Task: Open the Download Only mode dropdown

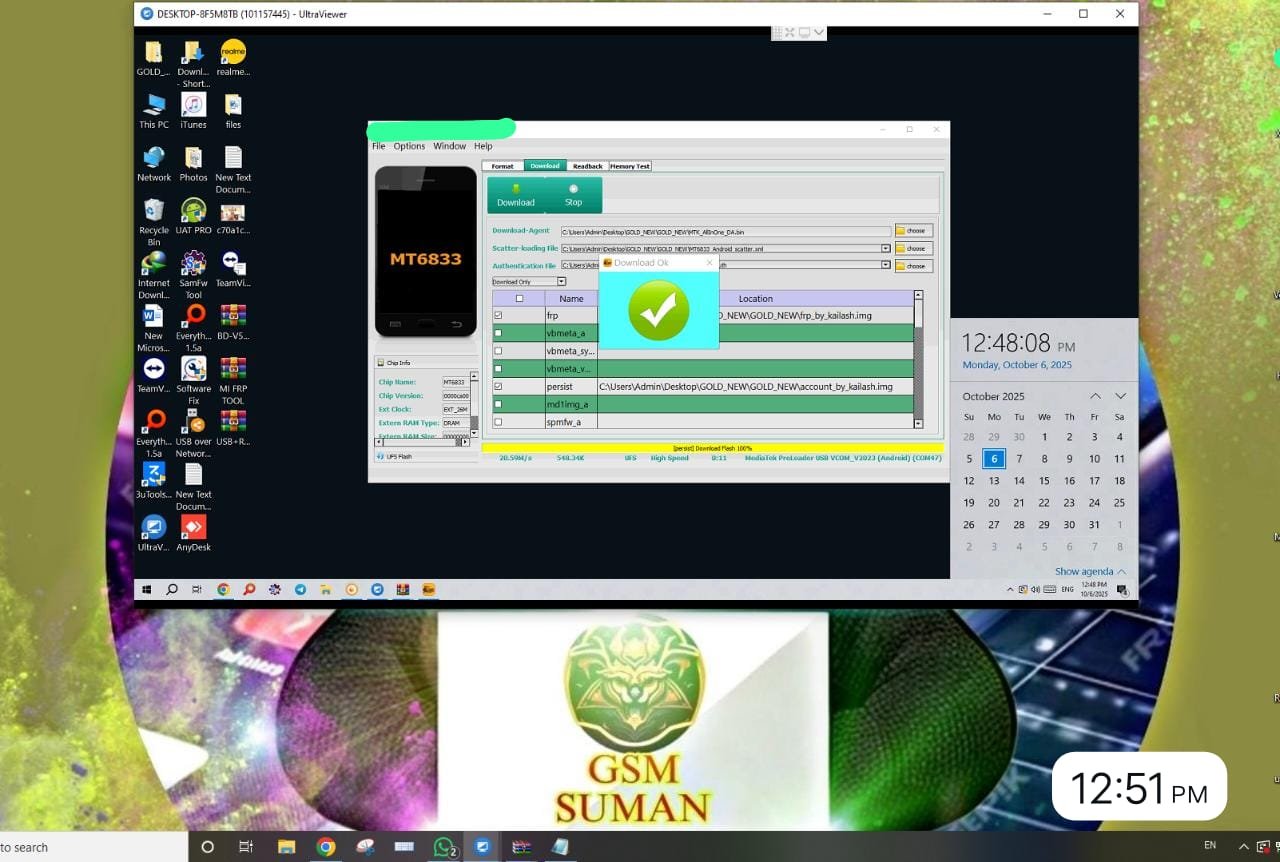Action: tap(529, 282)
